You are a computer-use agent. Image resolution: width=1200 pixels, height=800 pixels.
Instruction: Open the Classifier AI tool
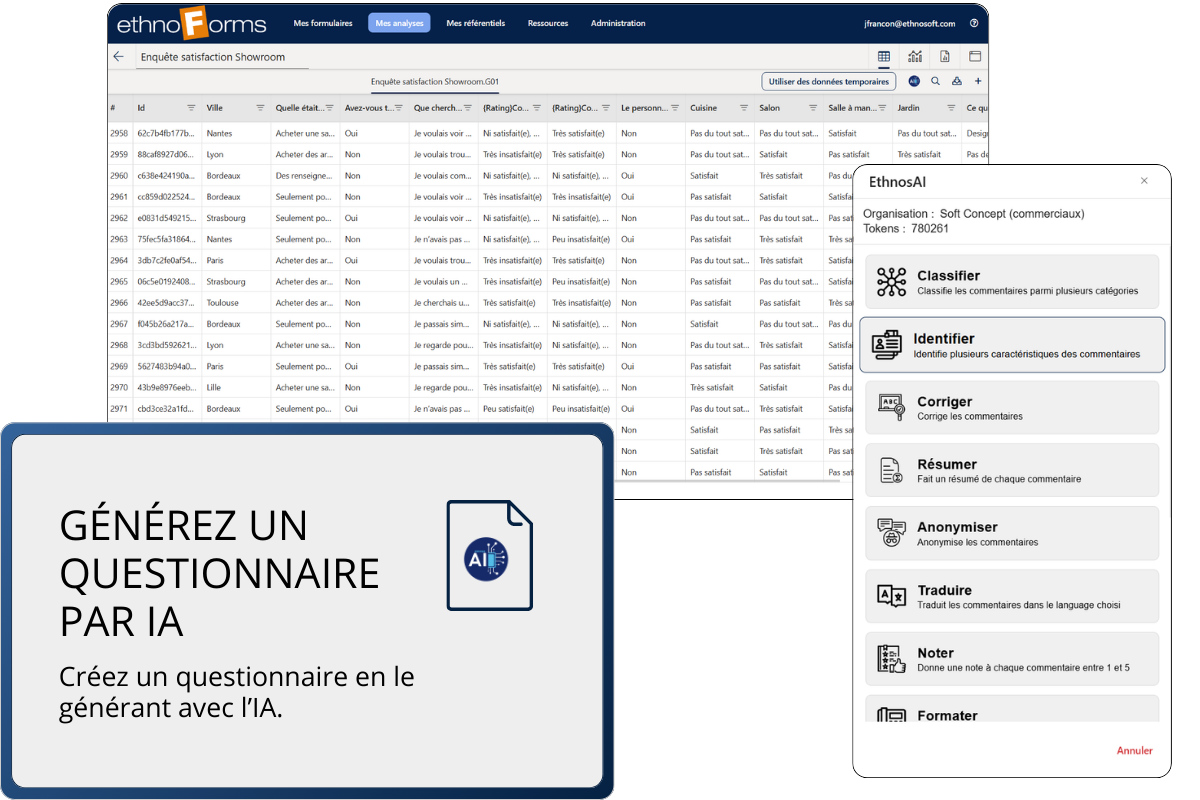(x=1011, y=281)
